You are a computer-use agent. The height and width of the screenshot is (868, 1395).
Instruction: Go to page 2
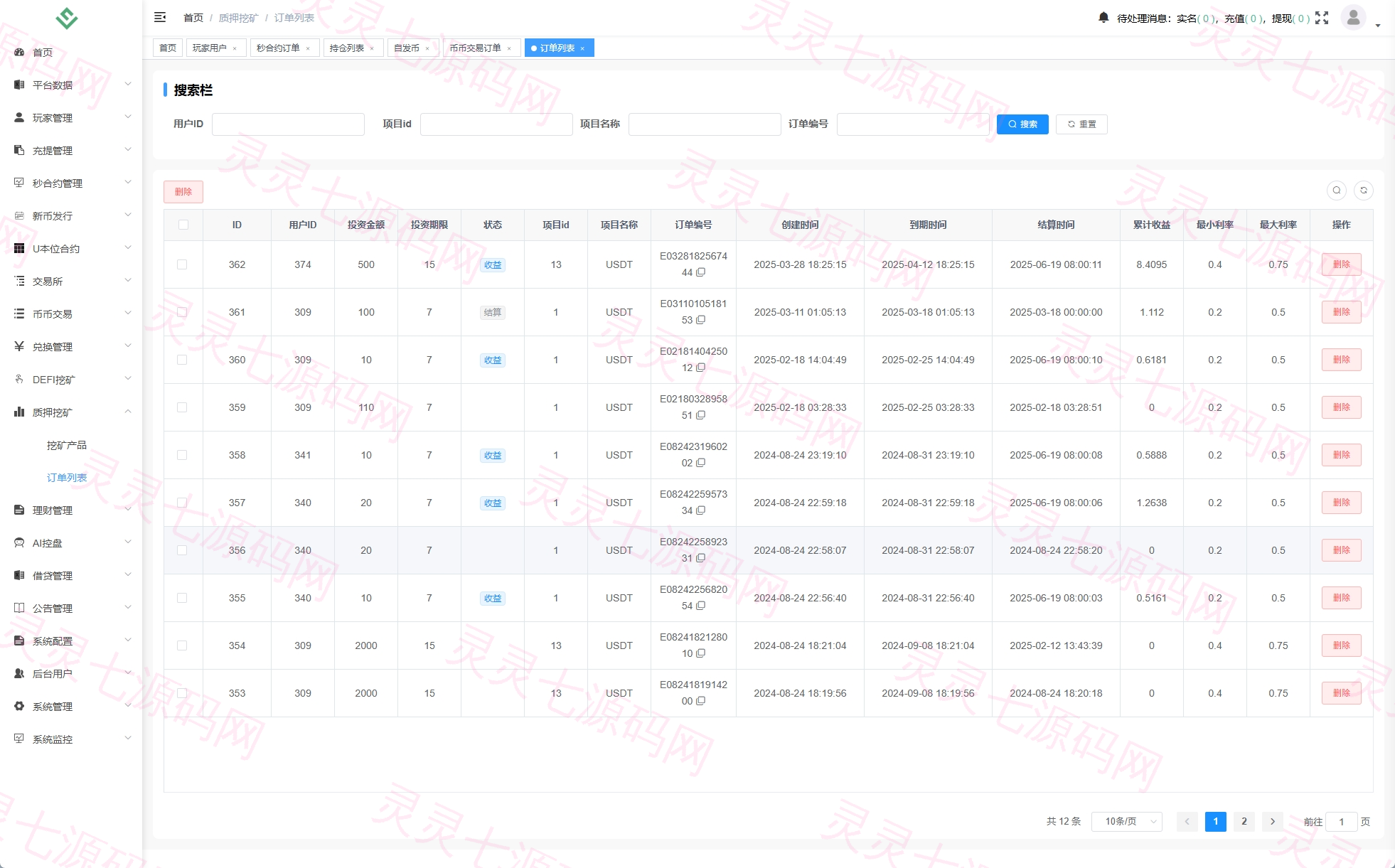click(x=1244, y=821)
